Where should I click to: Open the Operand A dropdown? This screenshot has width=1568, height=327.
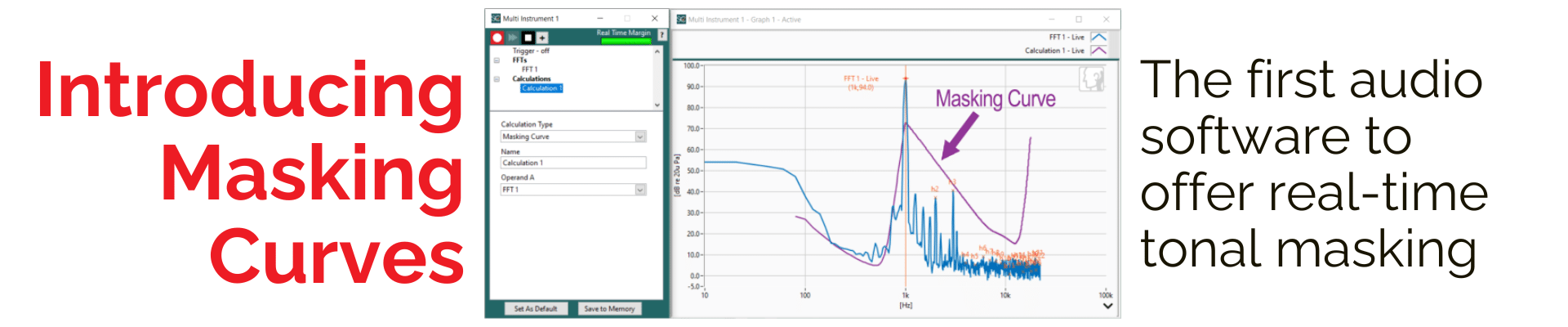[x=640, y=190]
